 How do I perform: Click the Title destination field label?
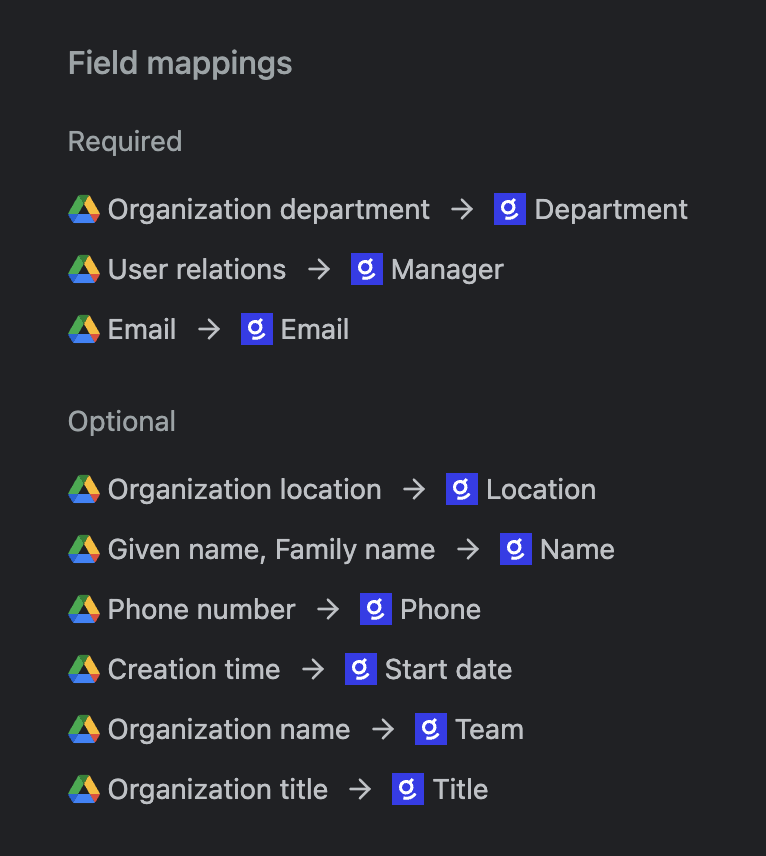[x=460, y=790]
